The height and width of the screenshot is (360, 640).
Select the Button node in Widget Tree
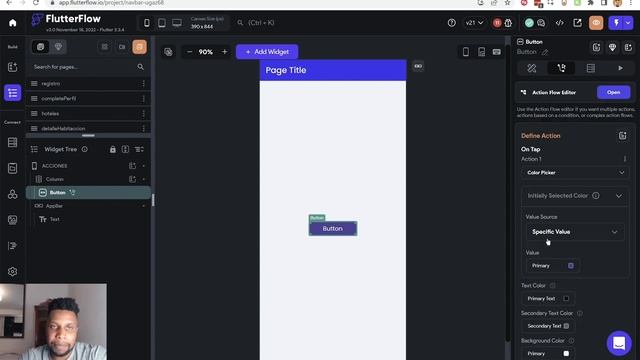click(88, 192)
